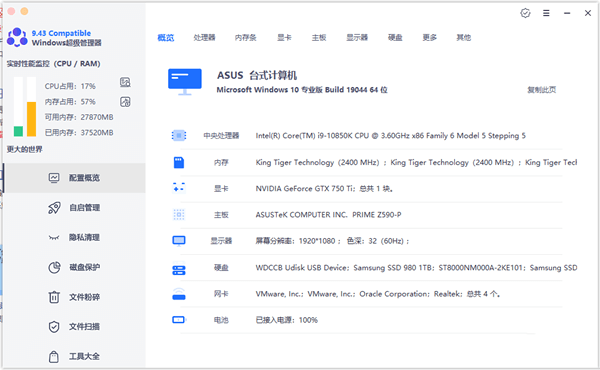
Task: Click the 文件粉碎 trash icon
Action: (54, 297)
